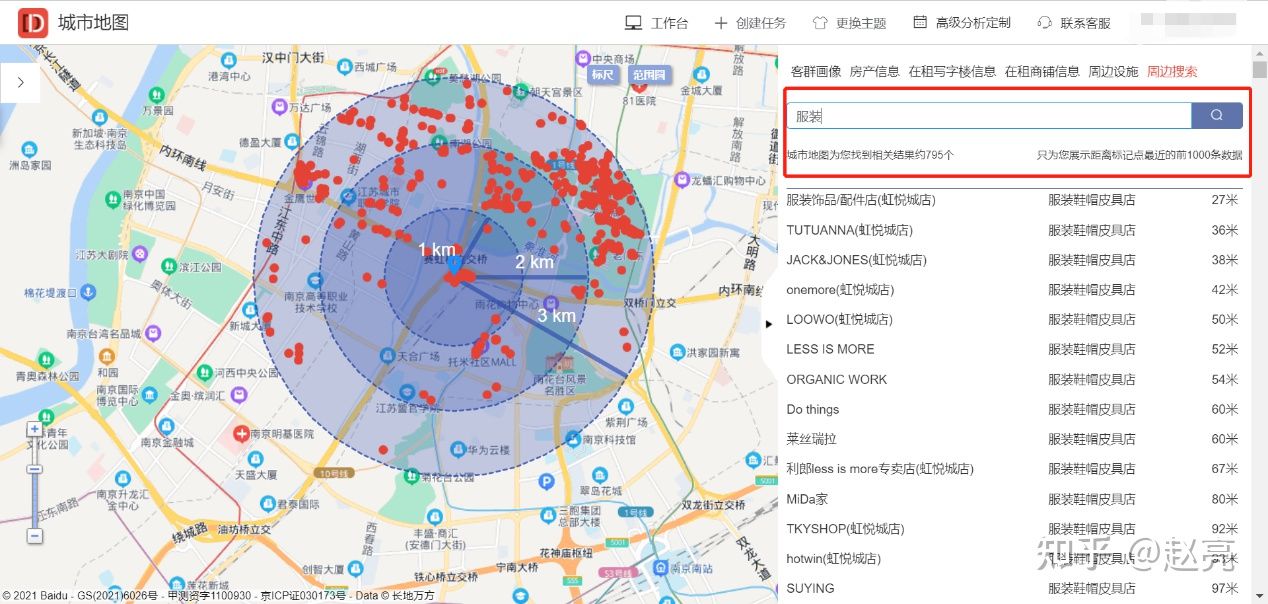1268x604 pixels.
Task: Select the 标尺 ruler tool on the map
Action: (x=601, y=75)
